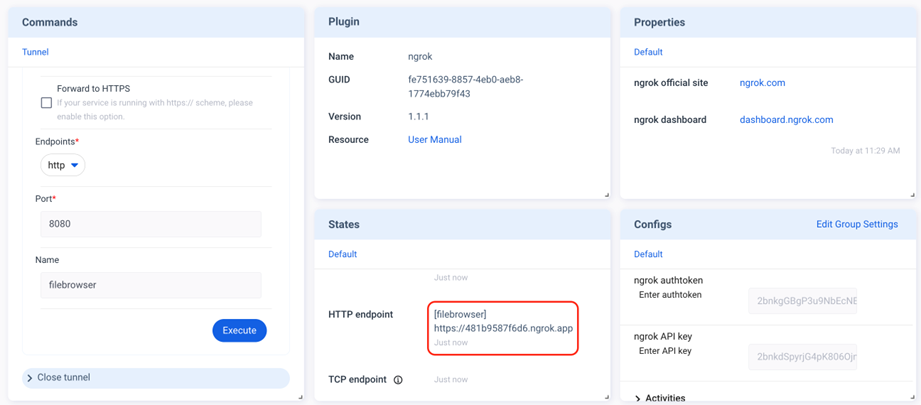Click the Name field containing filebrowser
This screenshot has height=405, width=921.
click(151, 285)
